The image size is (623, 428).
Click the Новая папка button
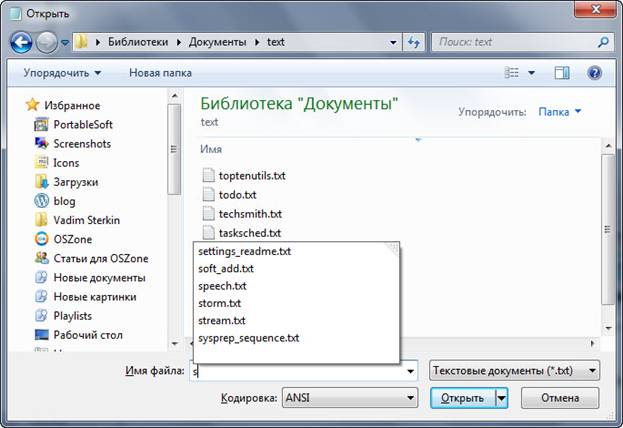tap(160, 73)
